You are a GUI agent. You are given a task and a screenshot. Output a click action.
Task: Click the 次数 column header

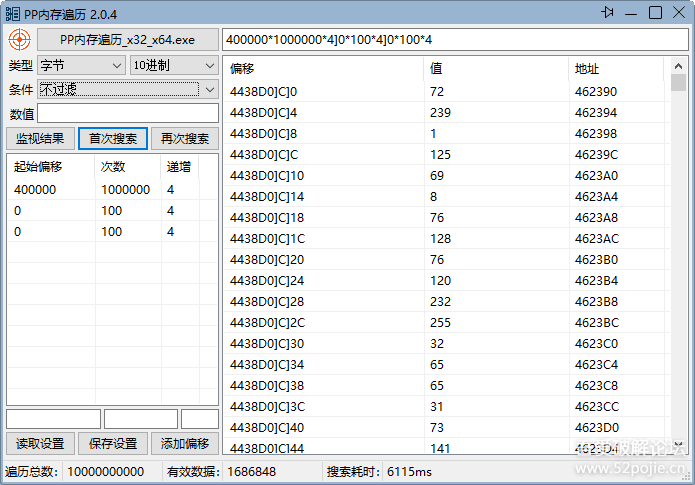point(128,167)
